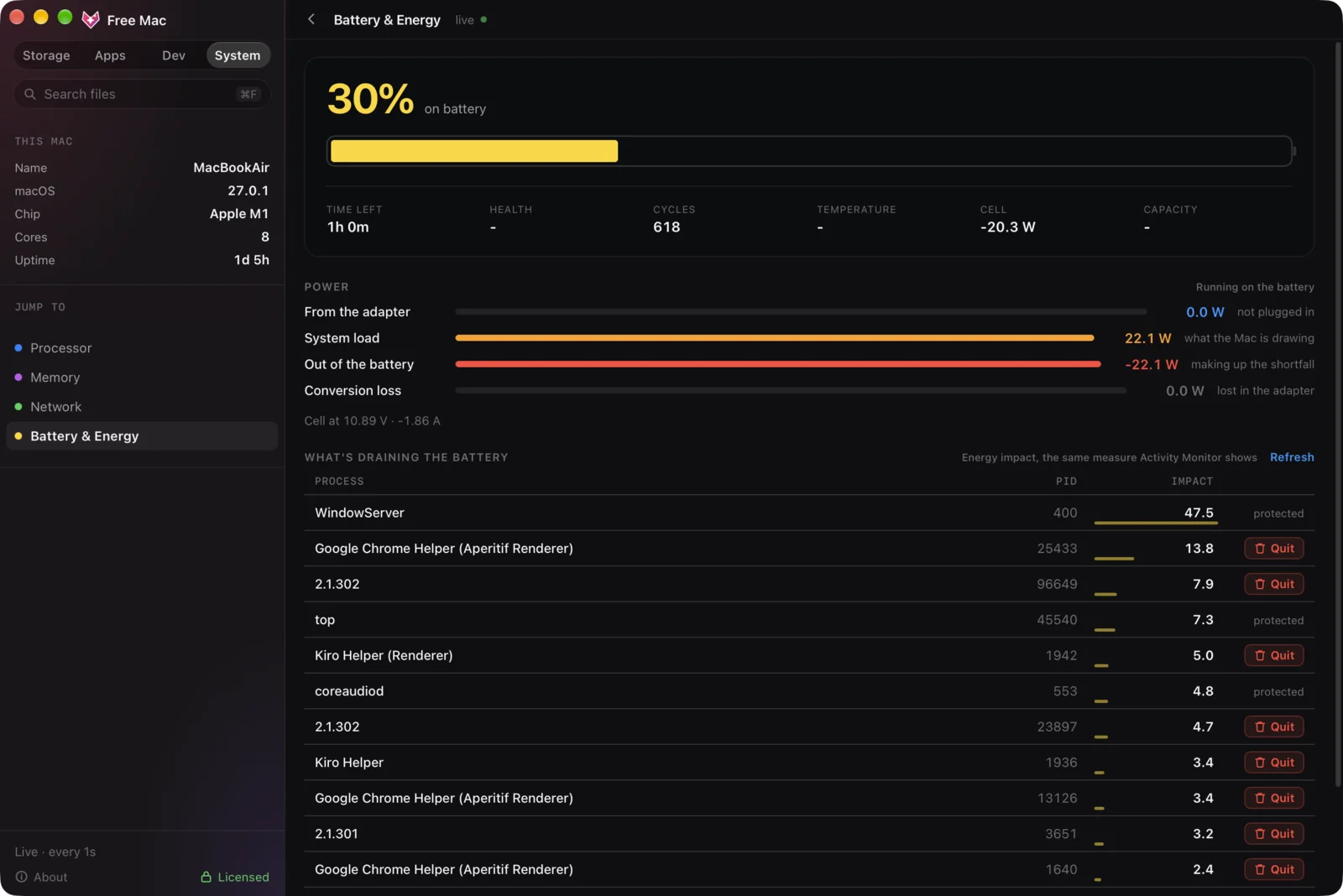Click the ⌘F shortcut badge
The height and width of the screenshot is (896, 1343).
248,94
